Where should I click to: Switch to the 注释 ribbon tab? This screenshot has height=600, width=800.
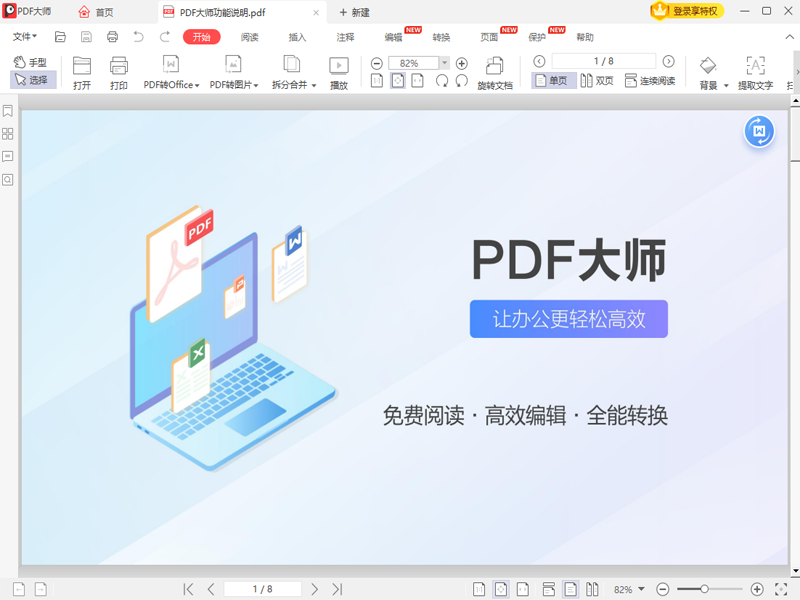coord(344,37)
